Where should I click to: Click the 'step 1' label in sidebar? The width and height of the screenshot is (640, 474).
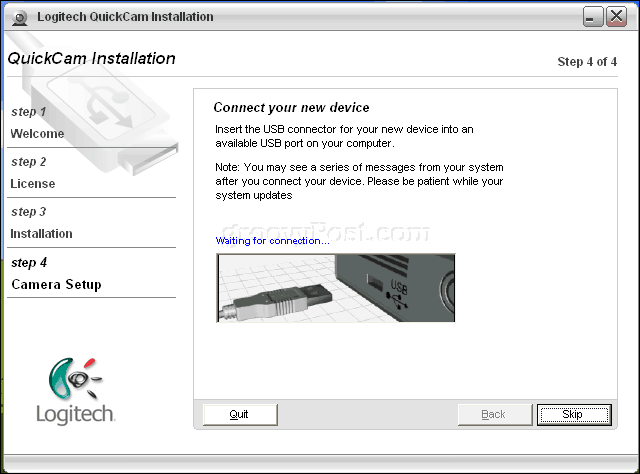[x=29, y=112]
